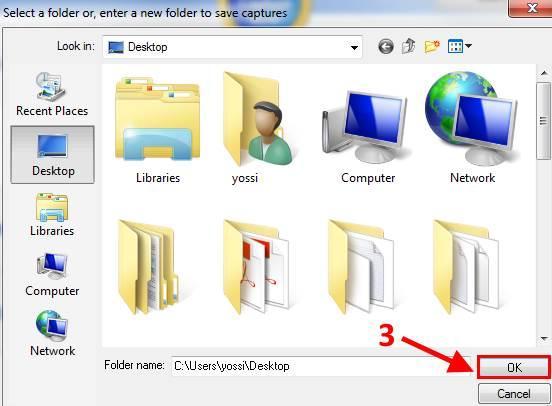Click into the Folder name field
This screenshot has height=406, width=552.
(x=322, y=366)
